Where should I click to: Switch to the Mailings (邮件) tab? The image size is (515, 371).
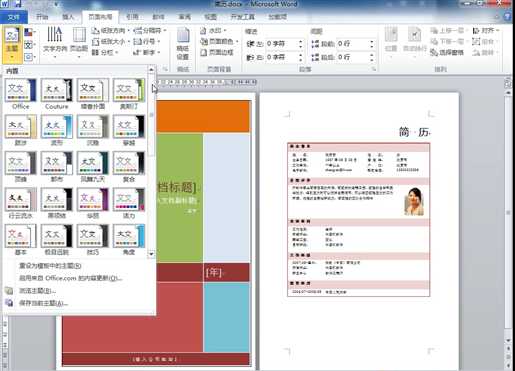[x=158, y=17]
